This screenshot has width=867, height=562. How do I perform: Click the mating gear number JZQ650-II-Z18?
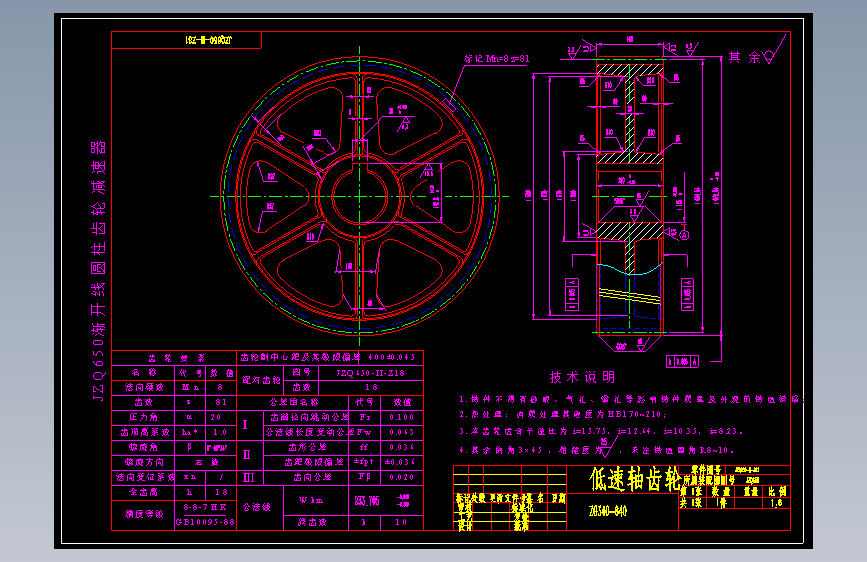point(371,373)
